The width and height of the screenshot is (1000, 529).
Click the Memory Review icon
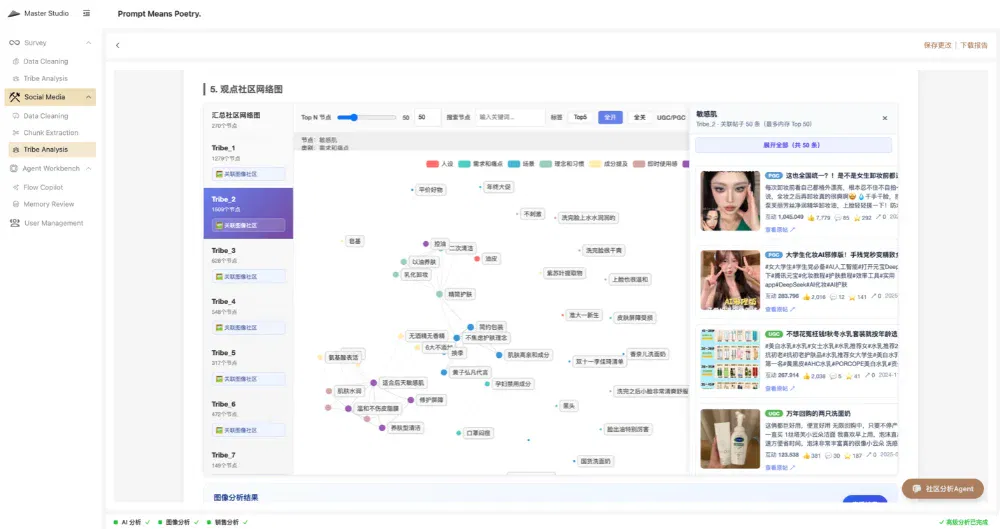pos(16,204)
